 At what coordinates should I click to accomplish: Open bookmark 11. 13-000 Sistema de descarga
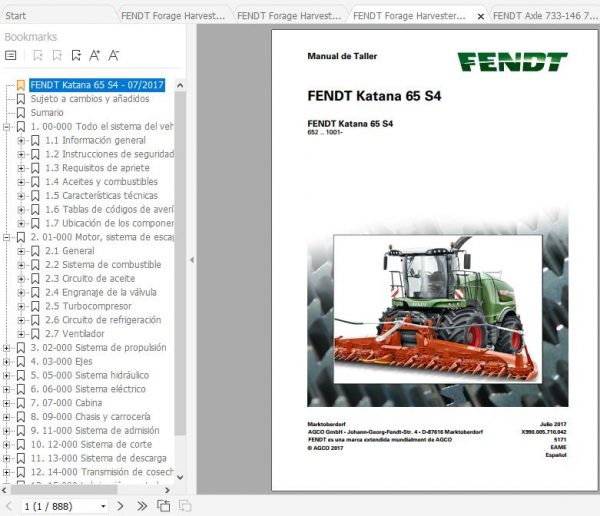(98, 458)
